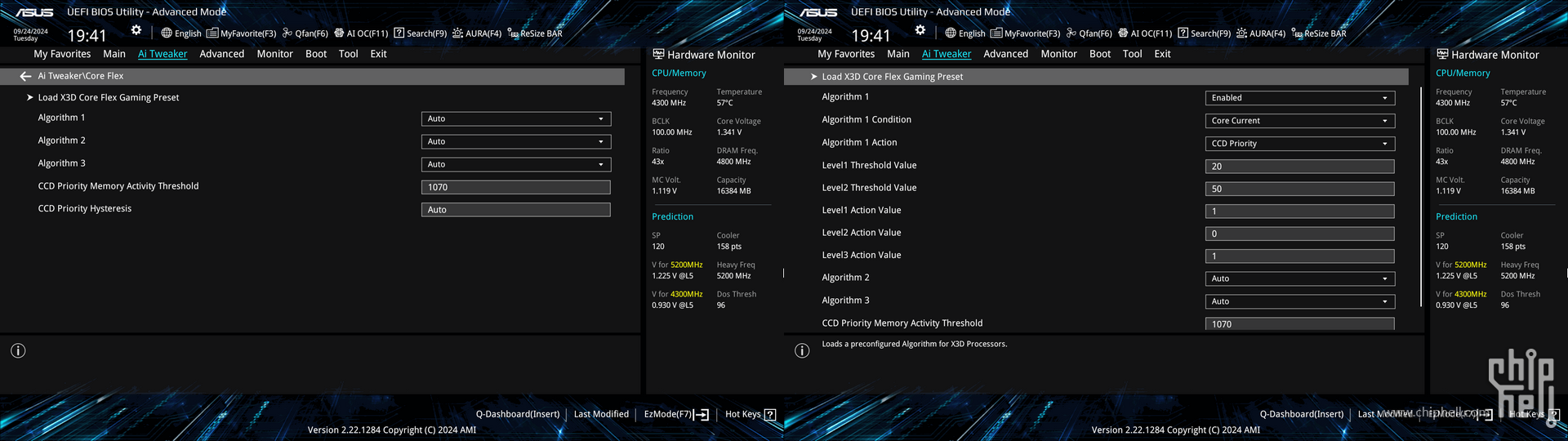Click Last Modified in left screen footer
This screenshot has height=441, width=1568.
tap(601, 414)
